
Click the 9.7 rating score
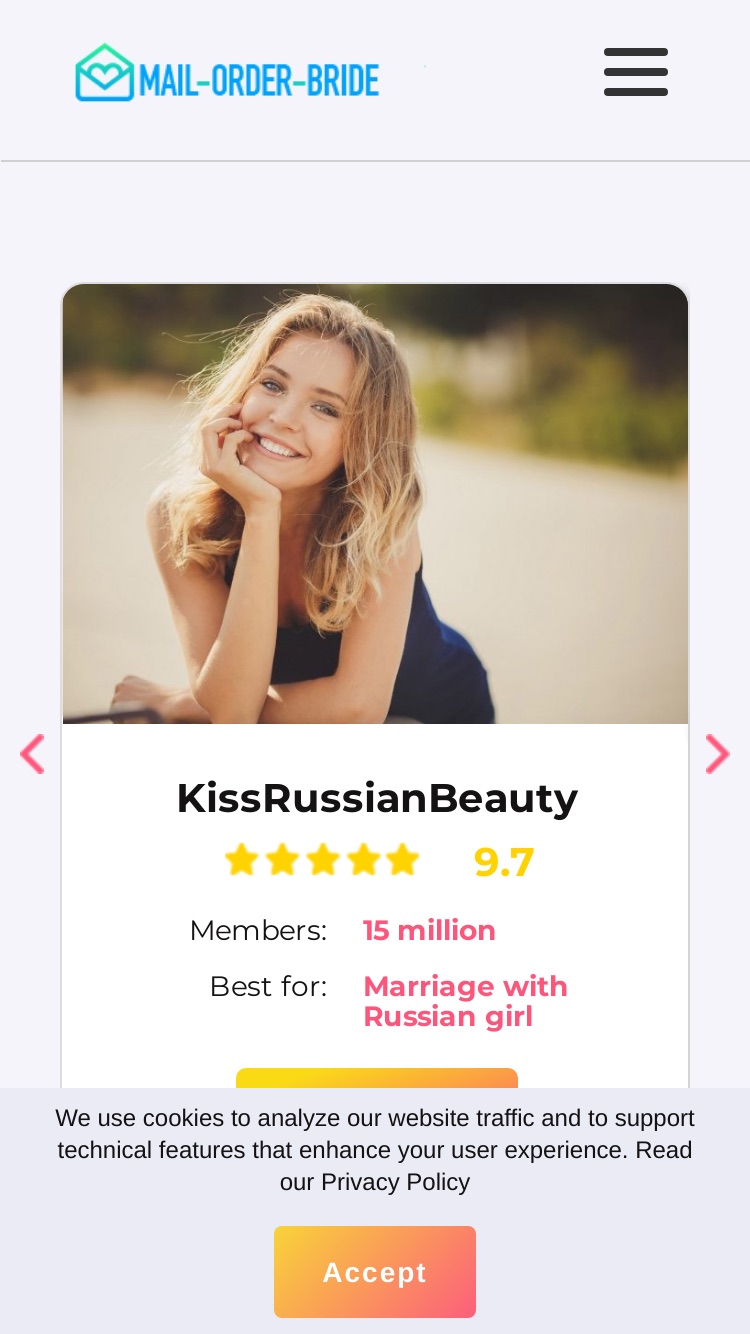click(504, 862)
